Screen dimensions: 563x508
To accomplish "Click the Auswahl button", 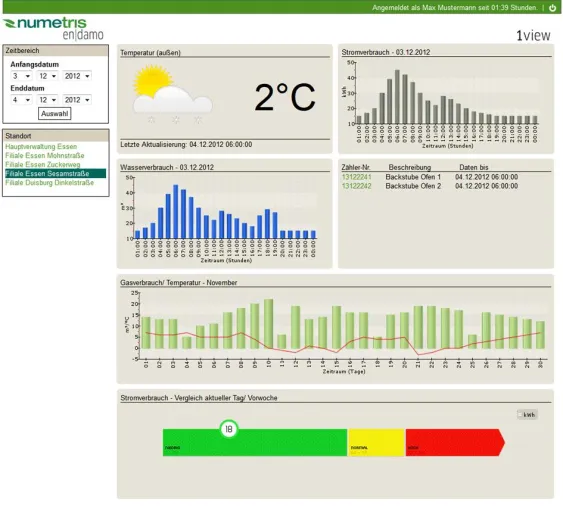I will coord(55,114).
